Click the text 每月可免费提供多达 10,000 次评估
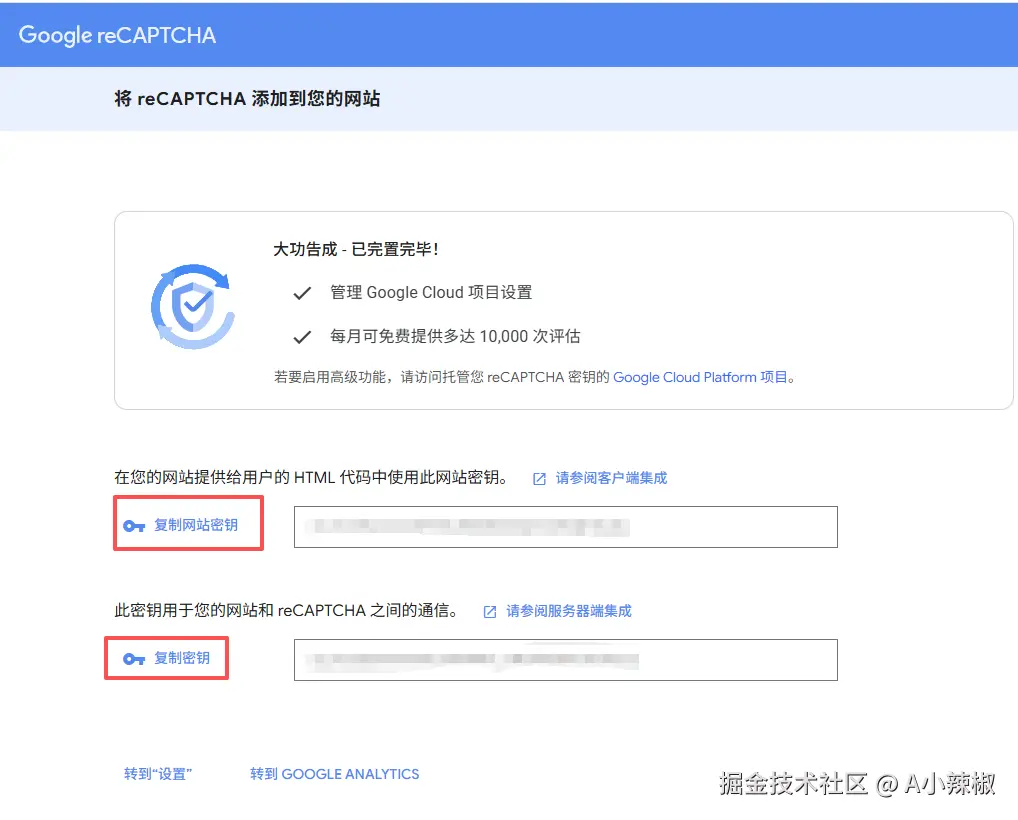This screenshot has width=1018, height=820. 455,336
